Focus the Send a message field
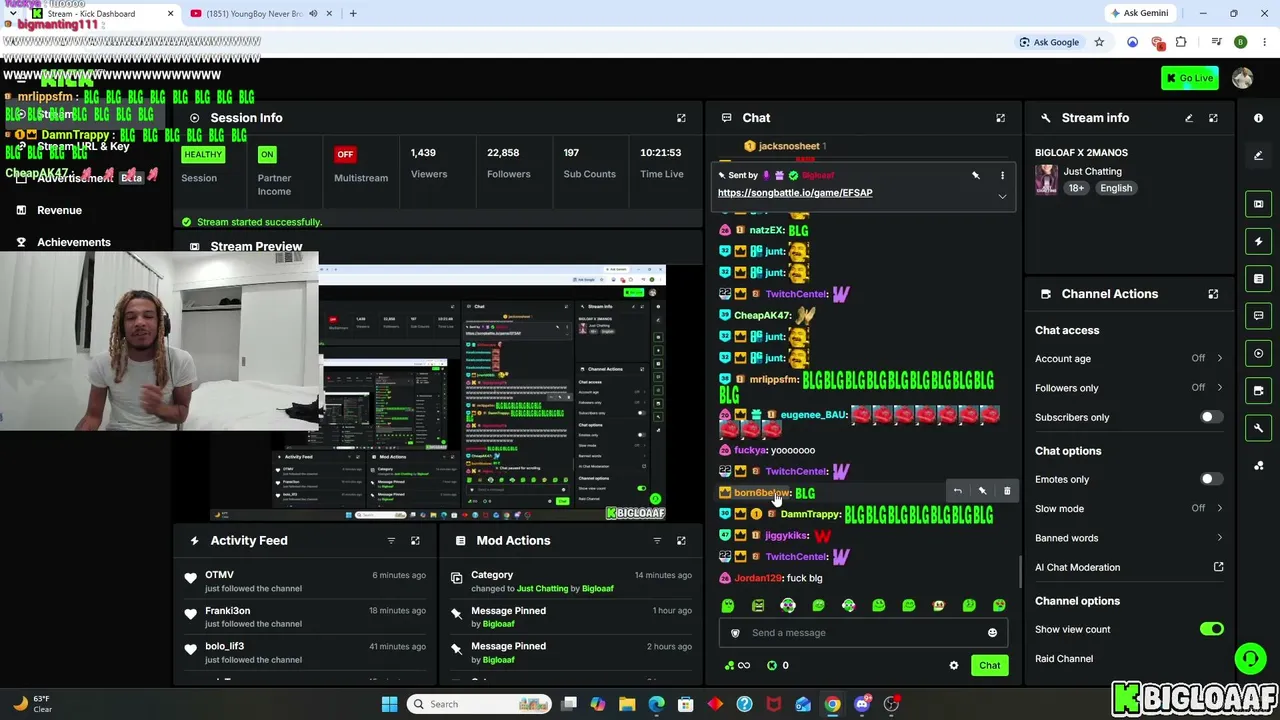1280x720 pixels. pyautogui.click(x=862, y=633)
